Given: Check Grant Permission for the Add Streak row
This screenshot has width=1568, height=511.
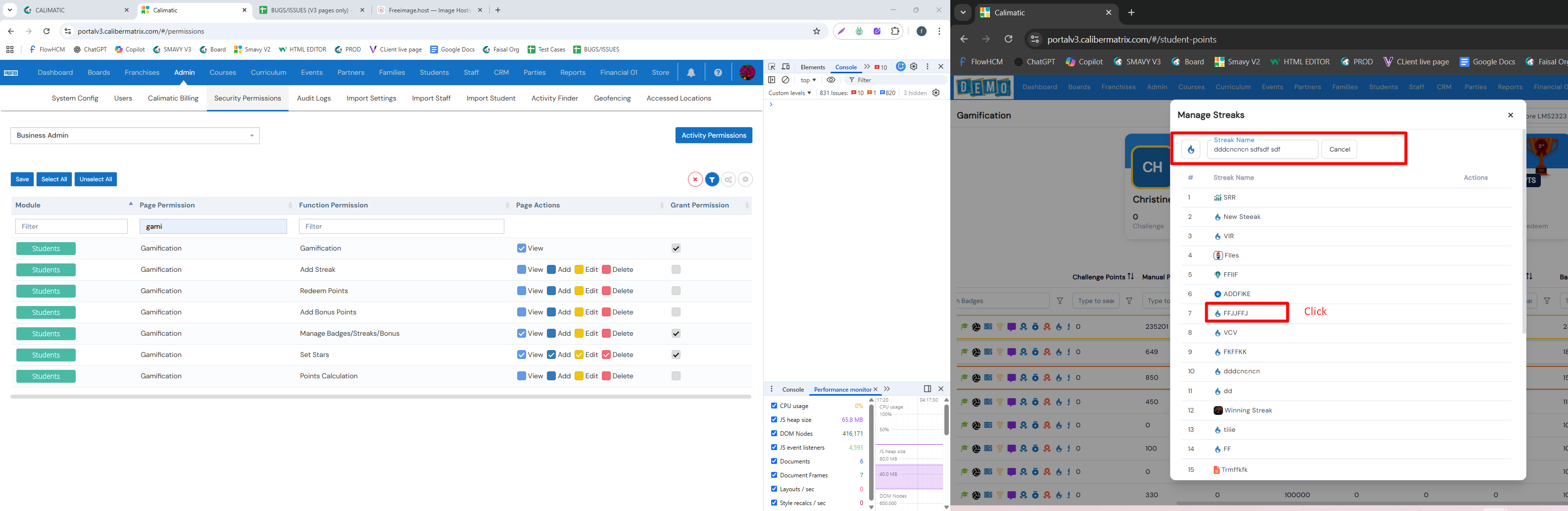Looking at the screenshot, I should tap(676, 270).
